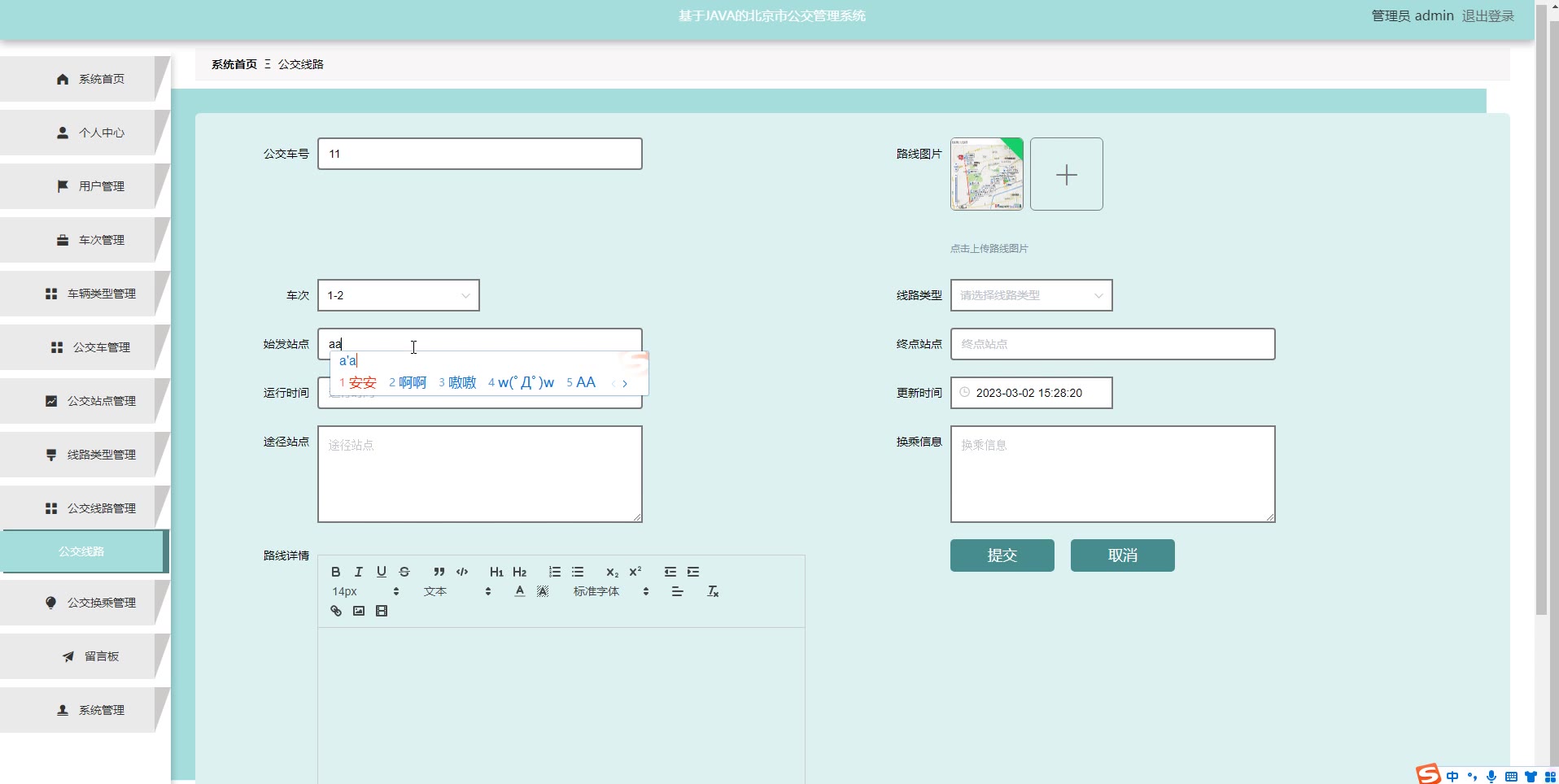Insert an image in editor
1559x784 pixels.
(359, 611)
